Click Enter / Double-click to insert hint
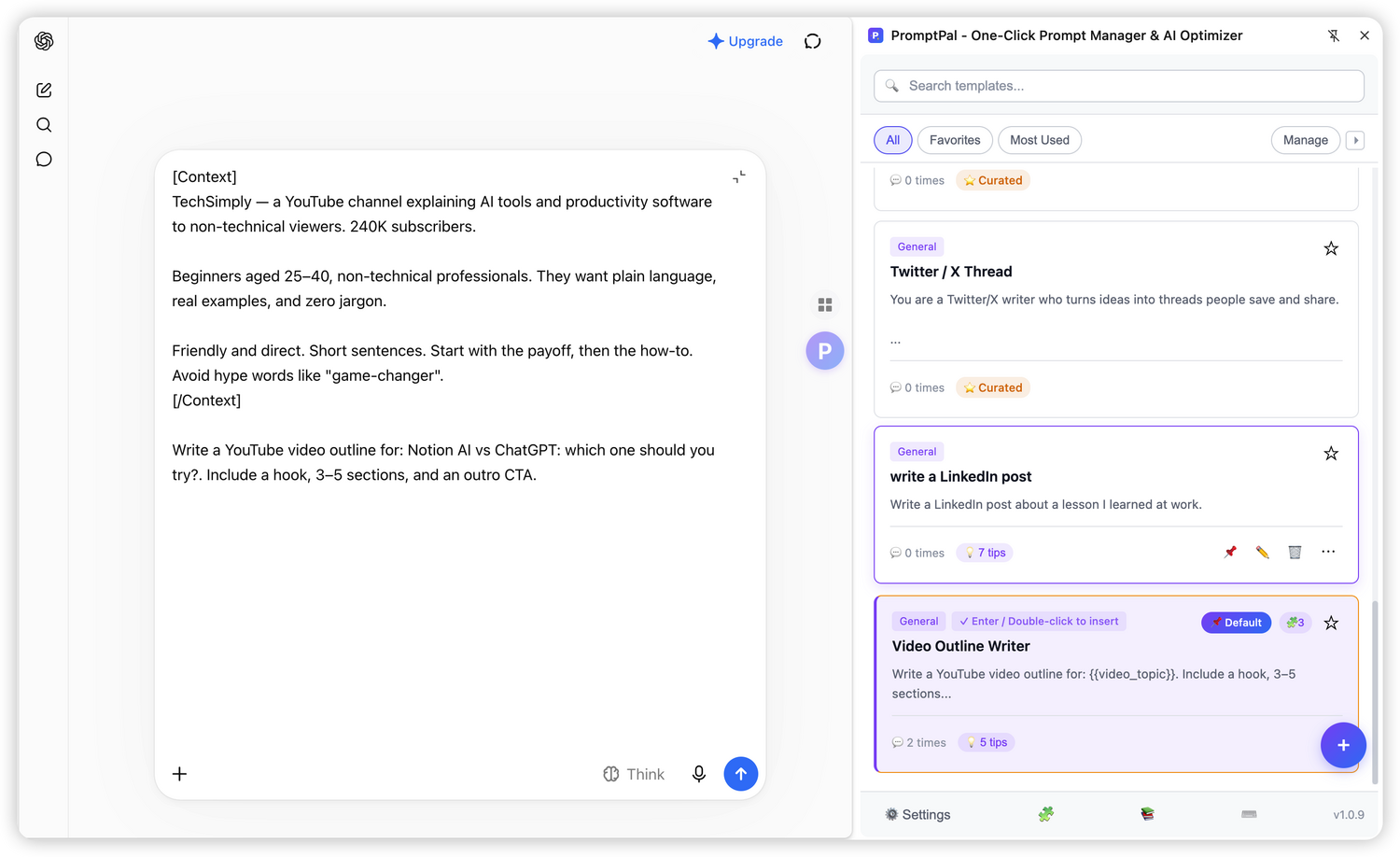The width and height of the screenshot is (1400, 857). [x=1039, y=621]
